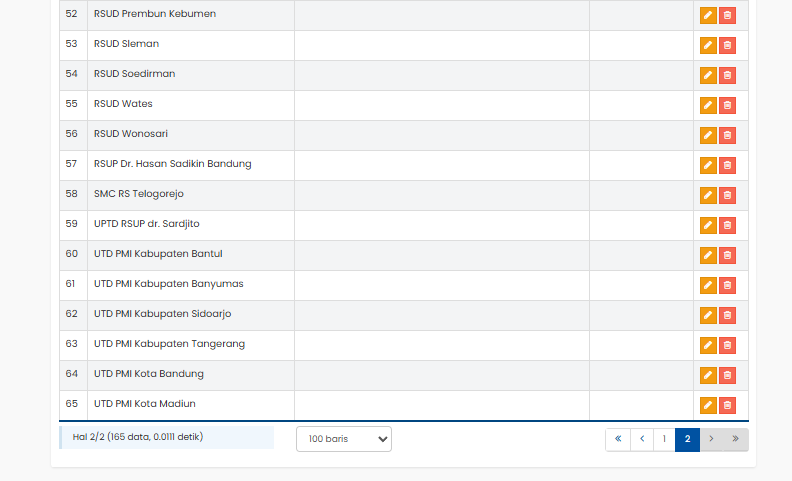Viewport: 792px width, 481px height.
Task: Click UTD PMI Kabupaten Tangerang name cell
Action: click(169, 344)
